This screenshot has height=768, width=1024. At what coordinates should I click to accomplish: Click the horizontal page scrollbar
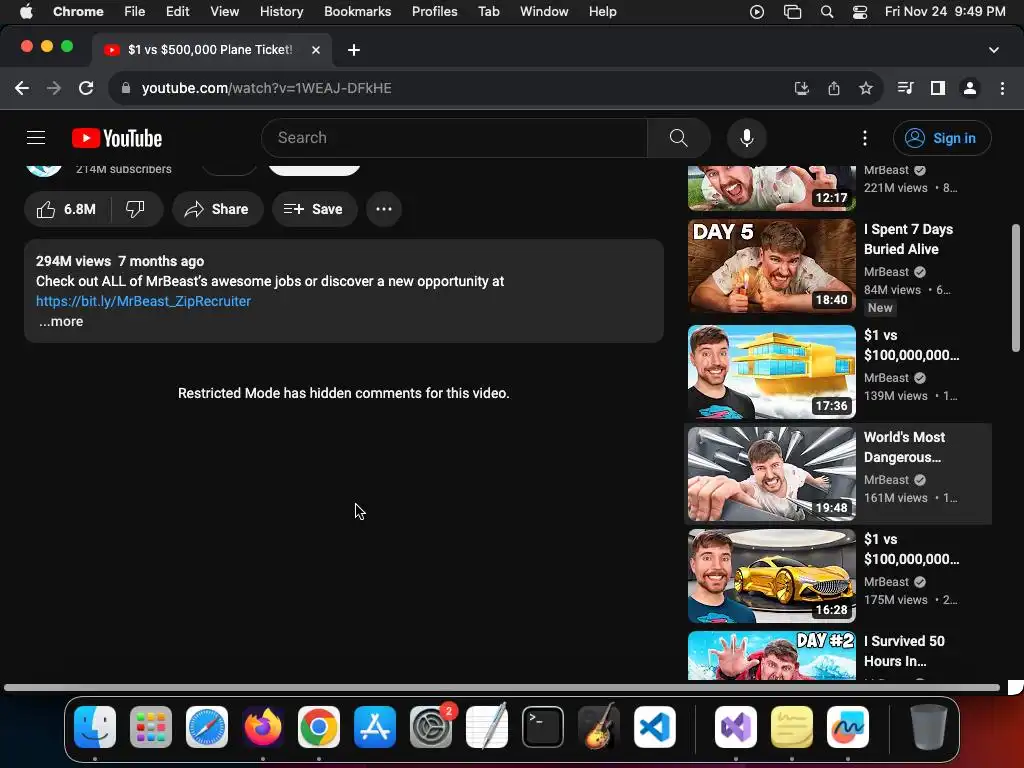click(x=502, y=688)
